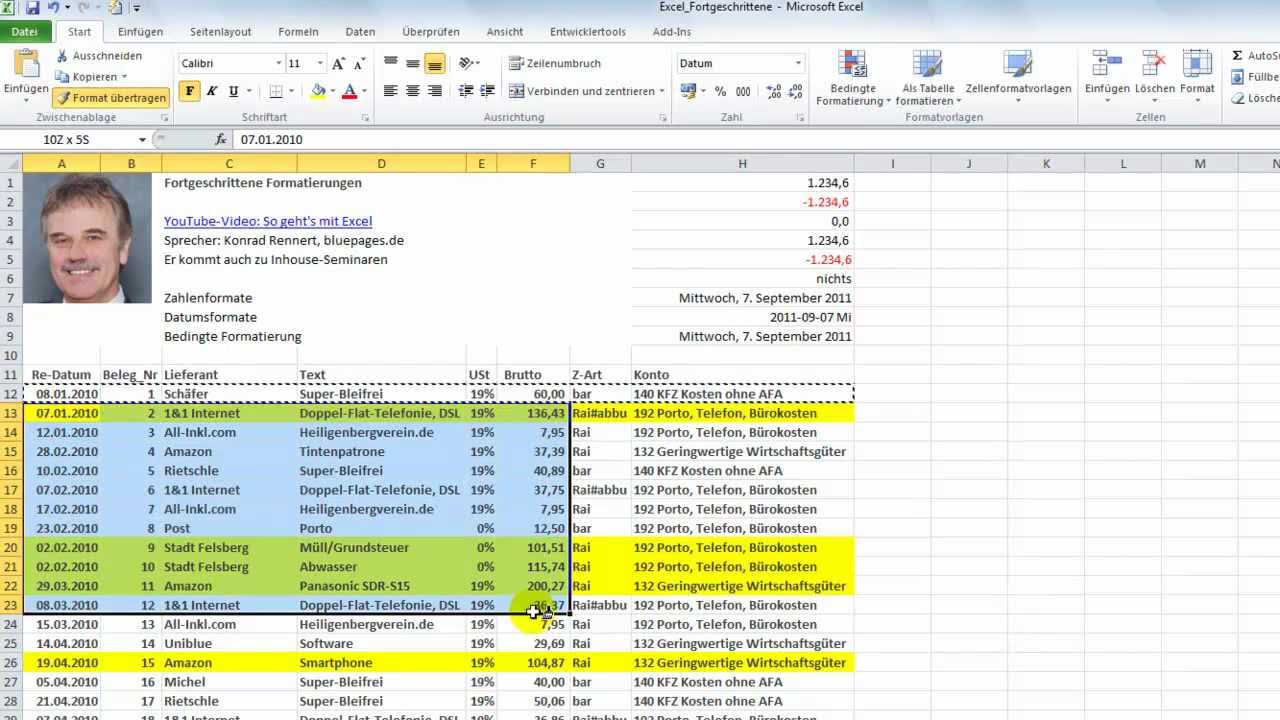
Task: Click cell borders icon
Action: coord(277,91)
